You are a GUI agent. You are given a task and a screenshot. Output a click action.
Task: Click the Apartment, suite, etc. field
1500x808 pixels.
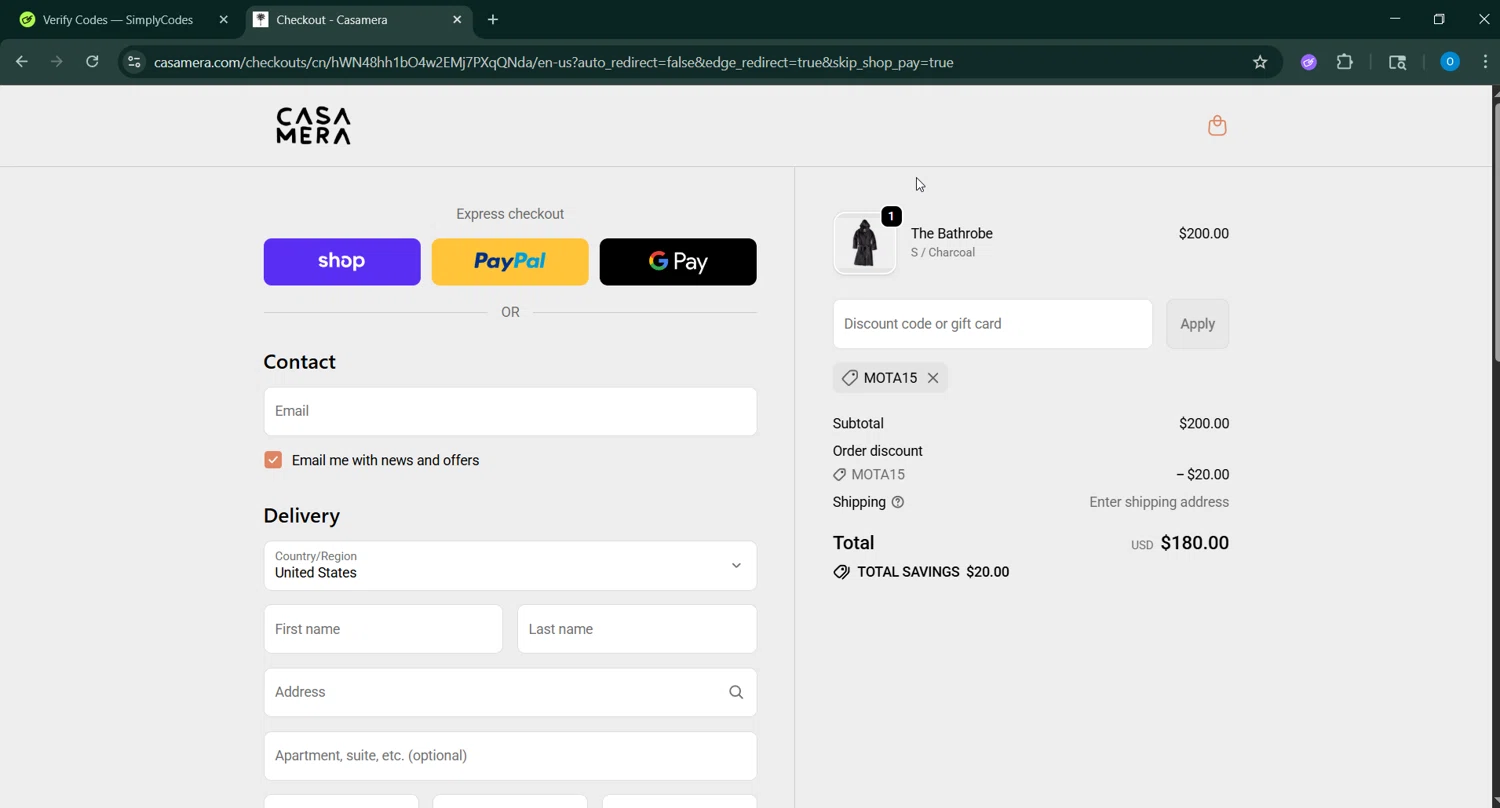coord(510,756)
